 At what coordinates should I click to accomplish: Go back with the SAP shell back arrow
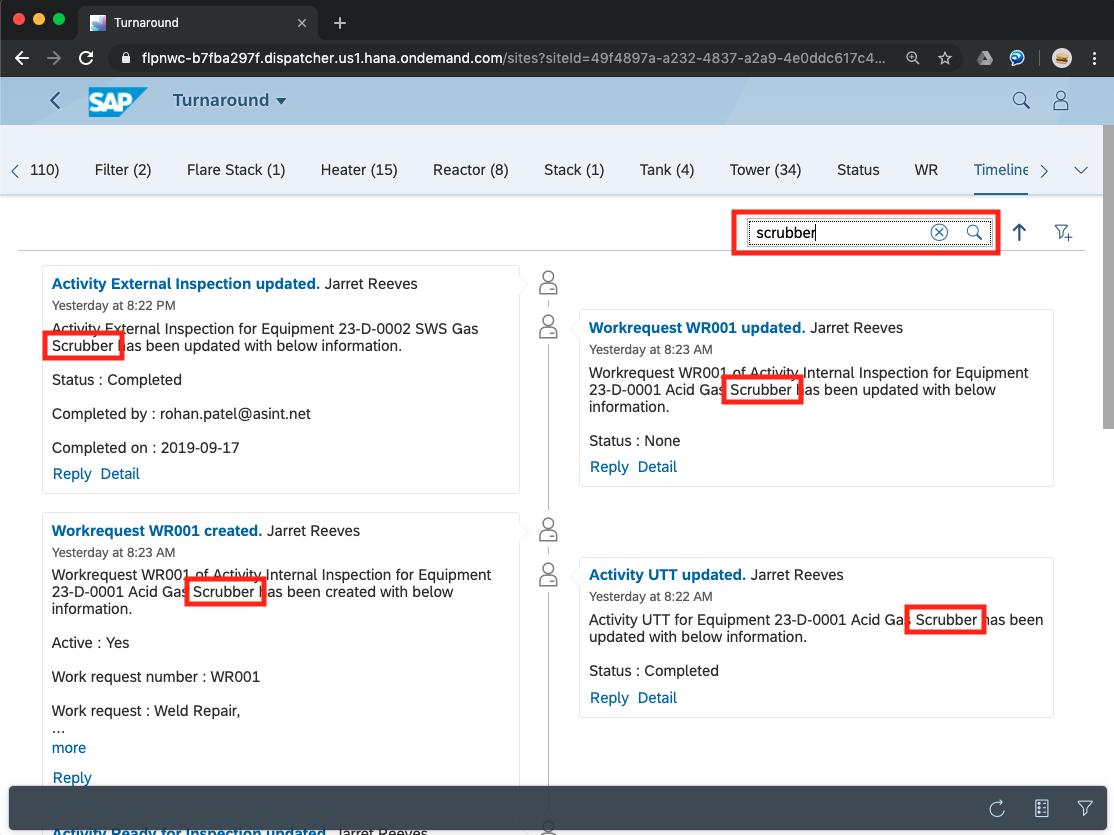tap(55, 100)
